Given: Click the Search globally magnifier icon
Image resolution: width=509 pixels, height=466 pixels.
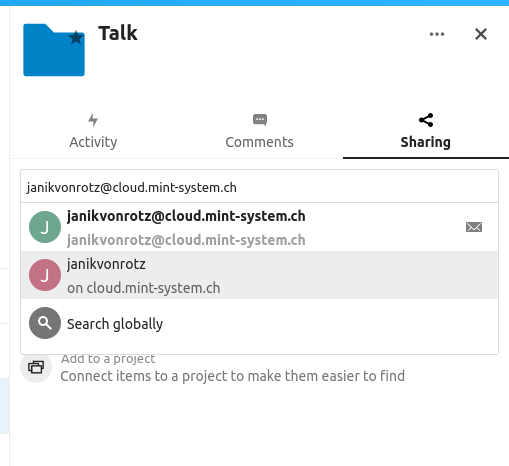Looking at the screenshot, I should [45, 323].
